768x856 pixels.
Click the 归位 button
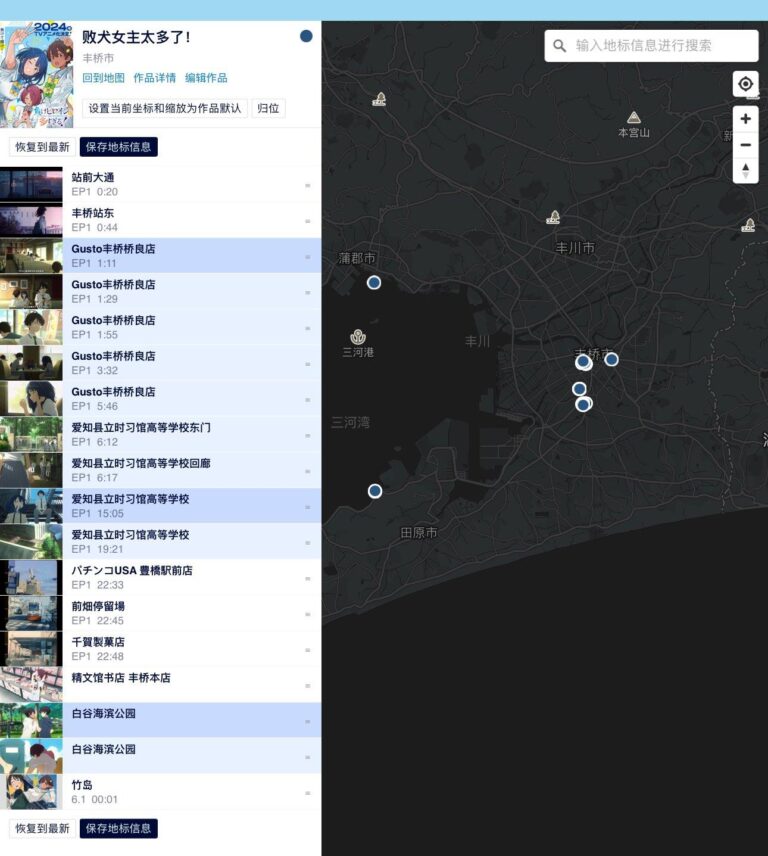(268, 108)
